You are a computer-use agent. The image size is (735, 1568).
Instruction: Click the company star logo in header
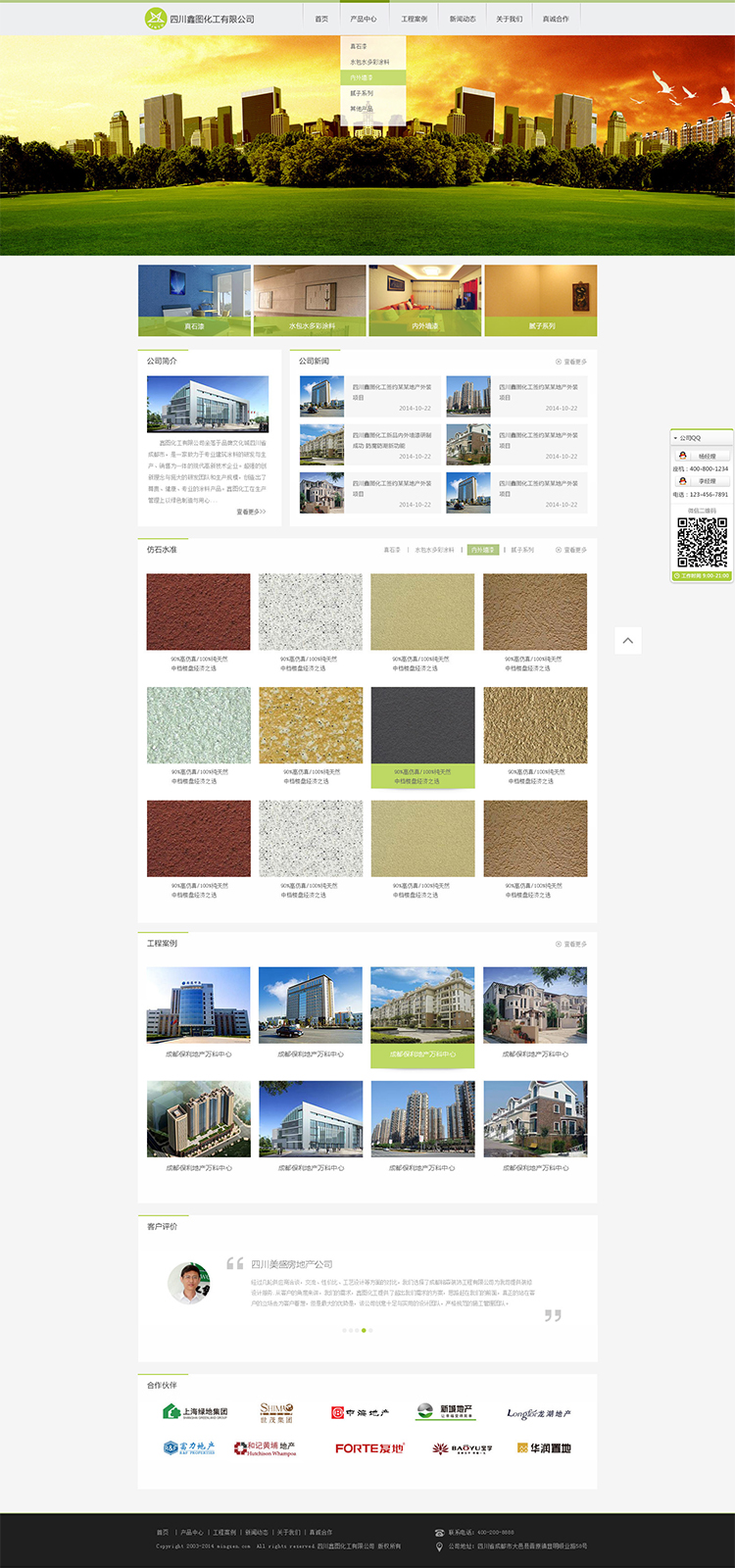(x=156, y=19)
